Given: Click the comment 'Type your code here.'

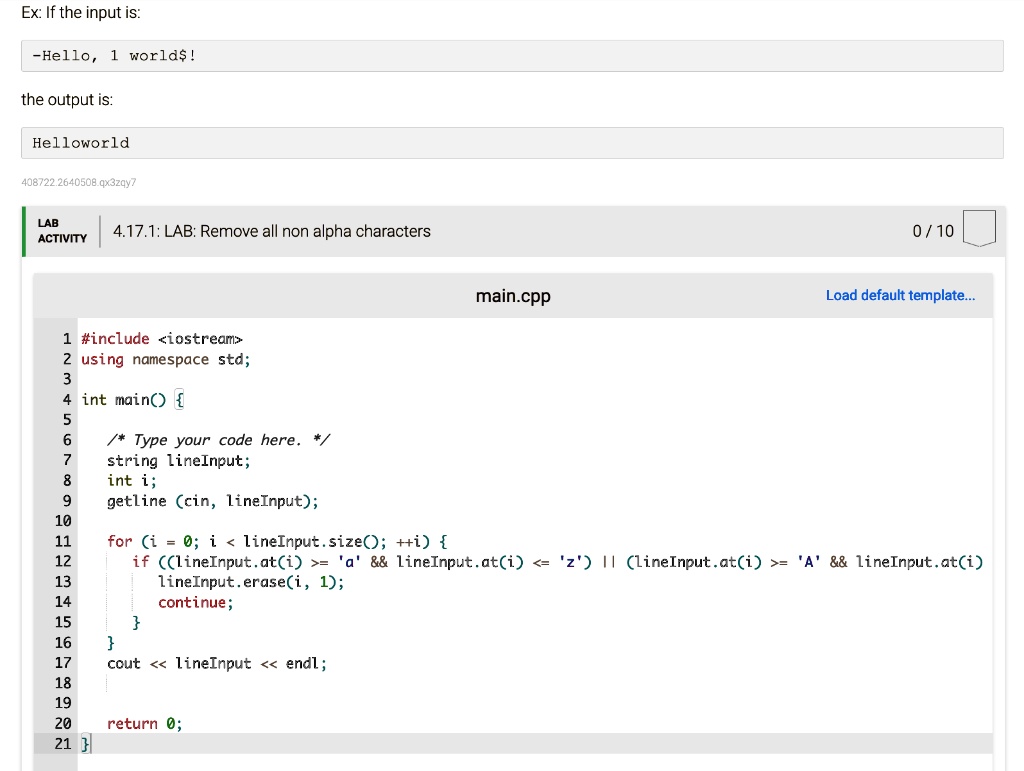Looking at the screenshot, I should [x=217, y=440].
